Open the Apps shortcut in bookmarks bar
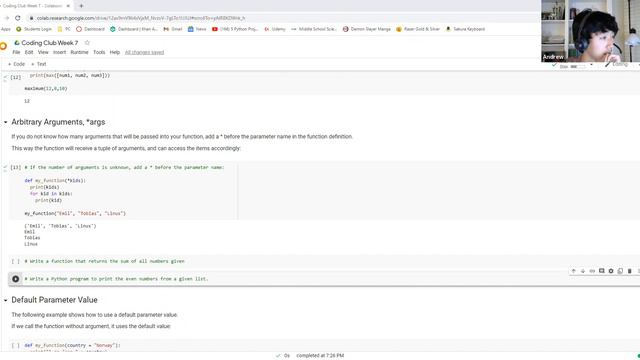 click(6, 29)
